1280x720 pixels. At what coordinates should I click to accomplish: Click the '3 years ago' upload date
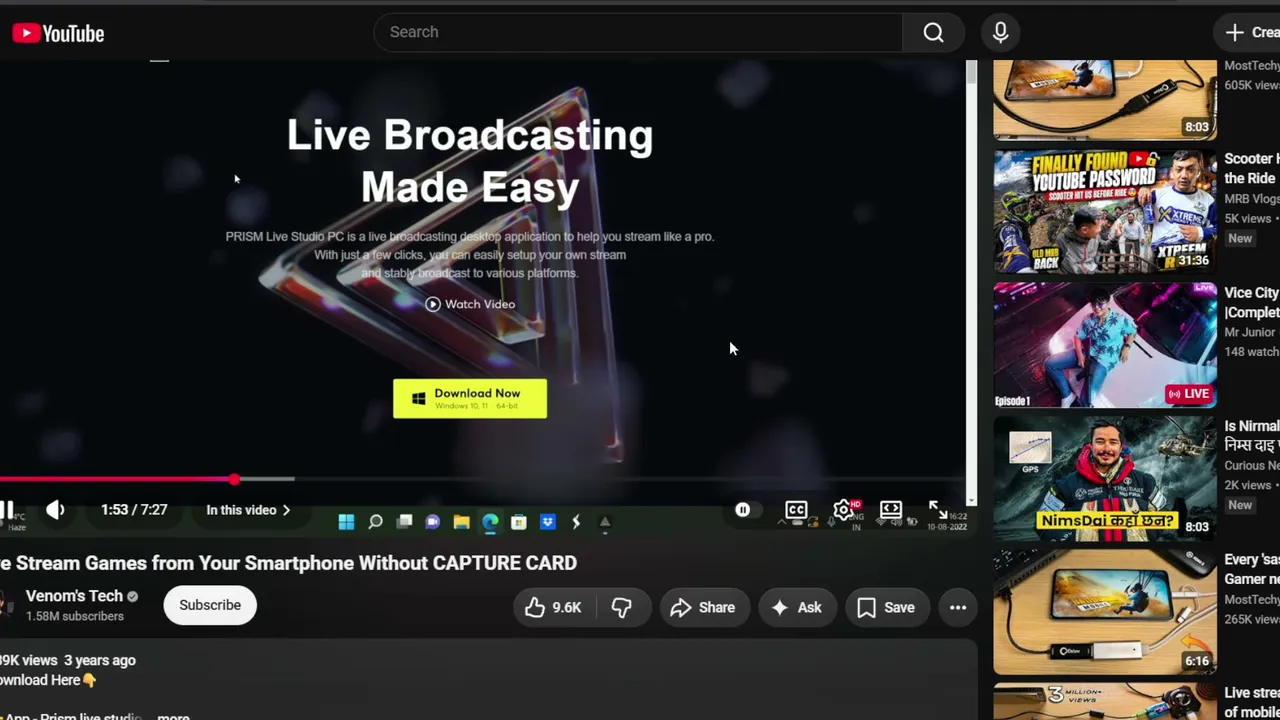click(x=100, y=660)
